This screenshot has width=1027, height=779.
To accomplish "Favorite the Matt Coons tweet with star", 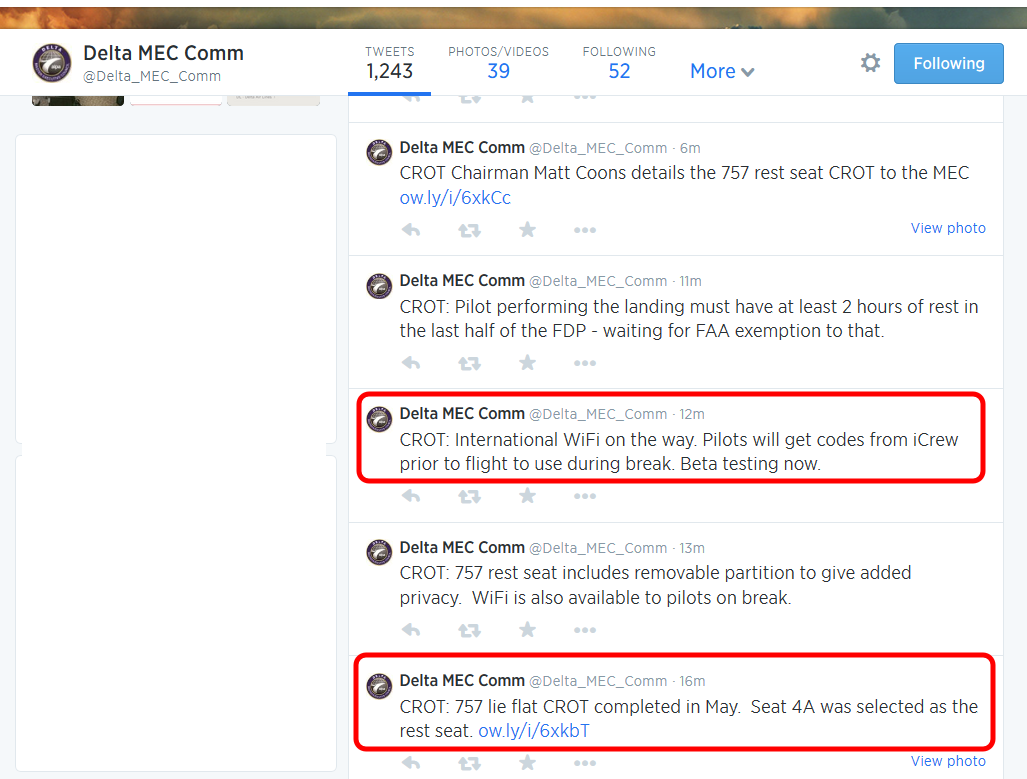I will click(527, 230).
